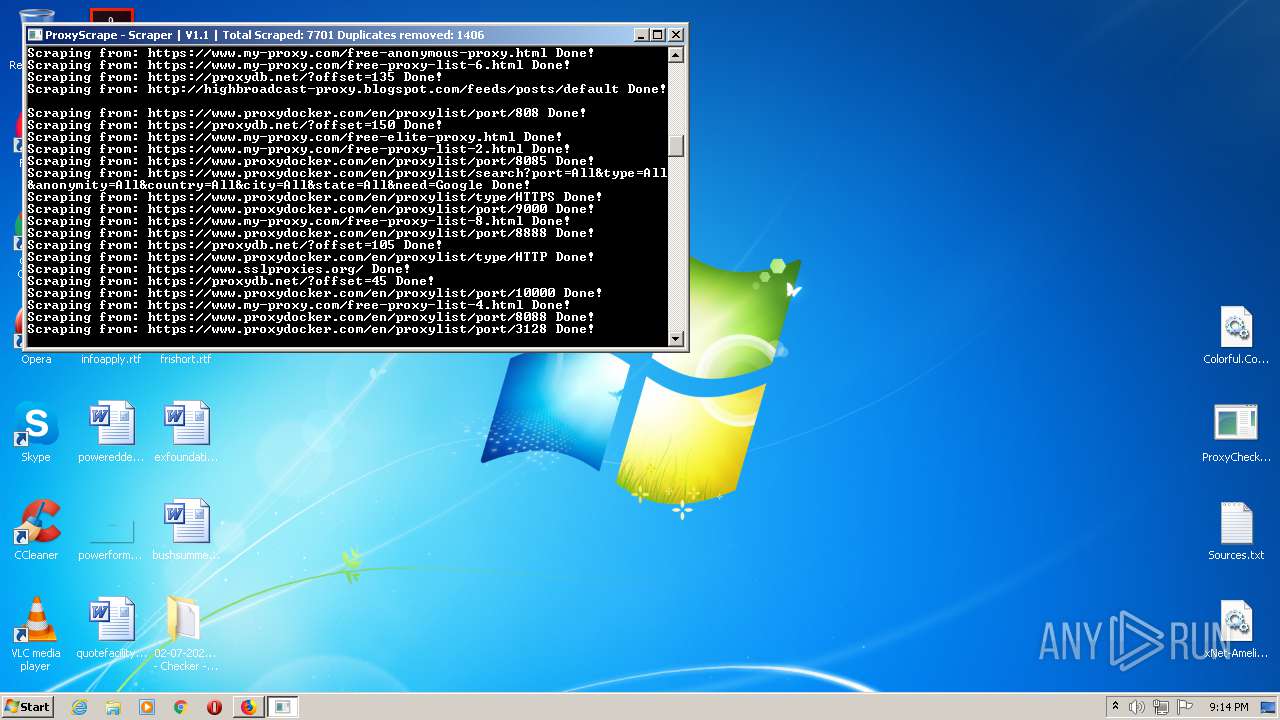Open the ProxyScrape console window system menu icon
1280x720 pixels.
click(x=36, y=35)
